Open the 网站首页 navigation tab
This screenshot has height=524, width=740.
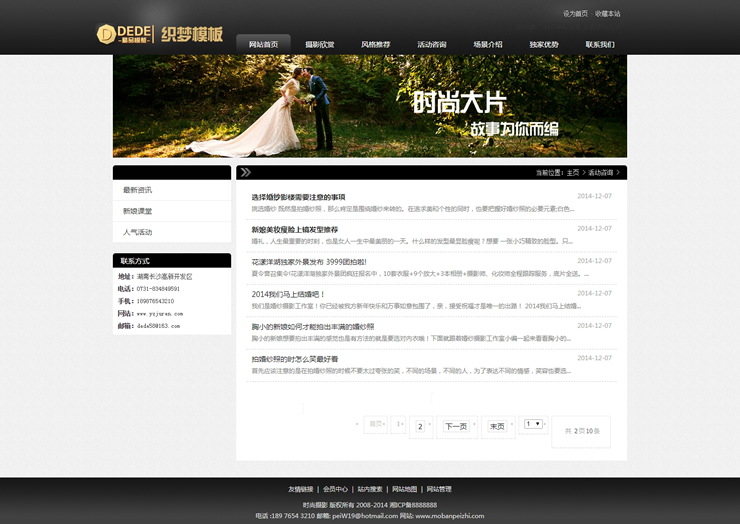pos(264,45)
